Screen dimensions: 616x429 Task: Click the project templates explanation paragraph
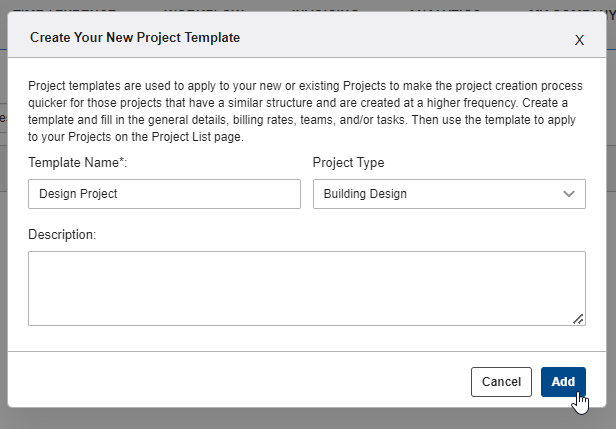305,111
